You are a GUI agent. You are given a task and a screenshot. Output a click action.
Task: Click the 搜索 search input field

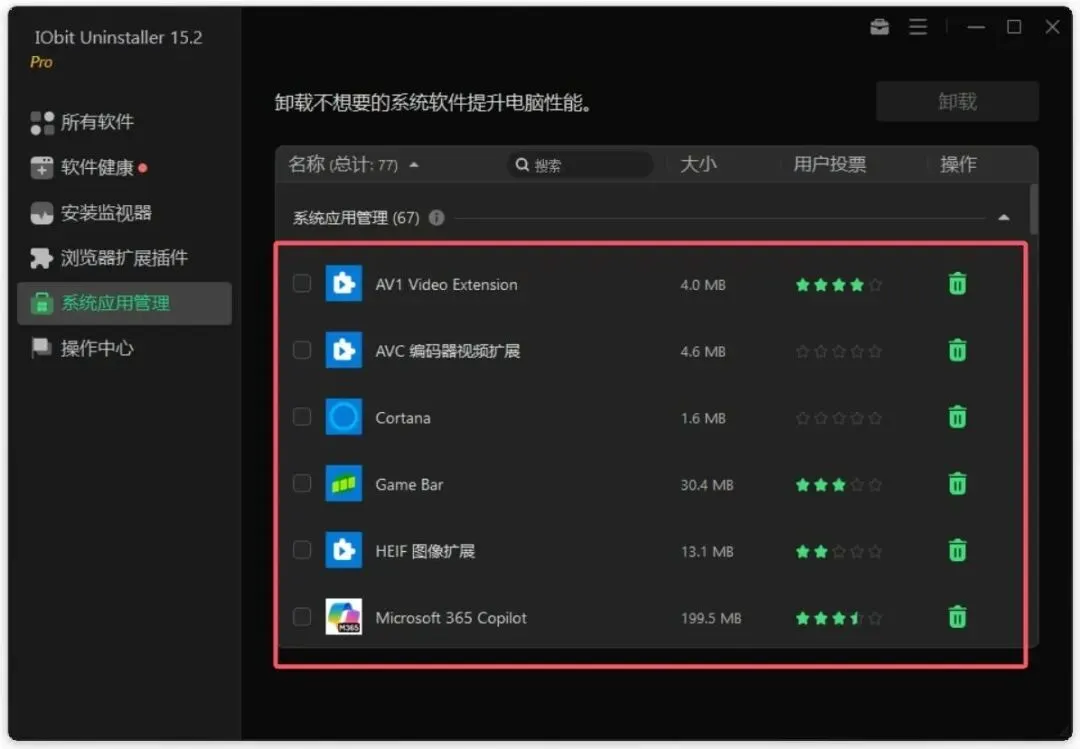pyautogui.click(x=581, y=165)
